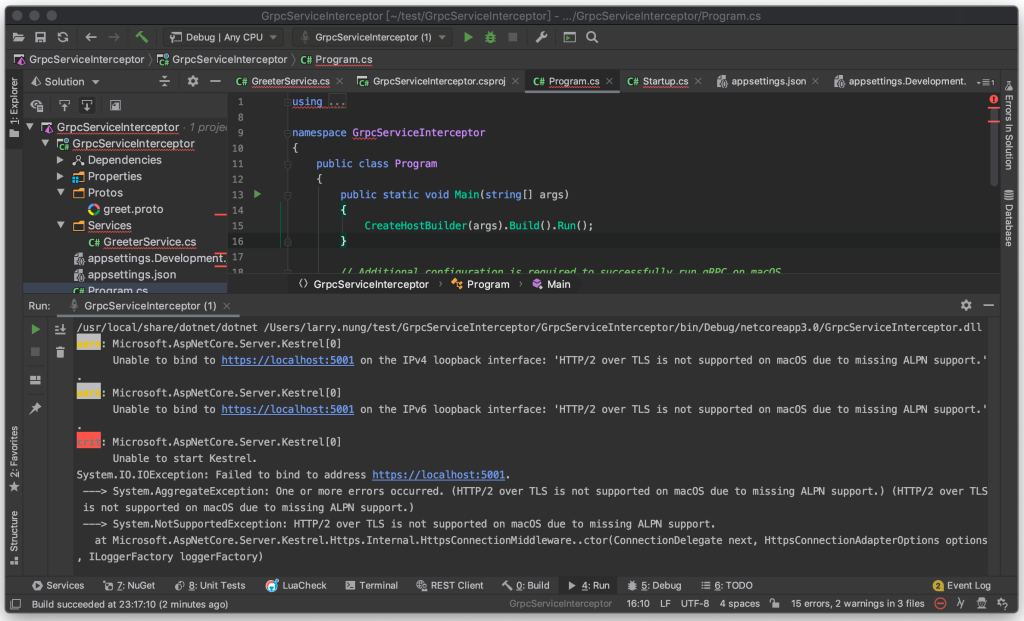1024x621 pixels.
Task: Click the Open folder toolbar icon
Action: (18, 37)
